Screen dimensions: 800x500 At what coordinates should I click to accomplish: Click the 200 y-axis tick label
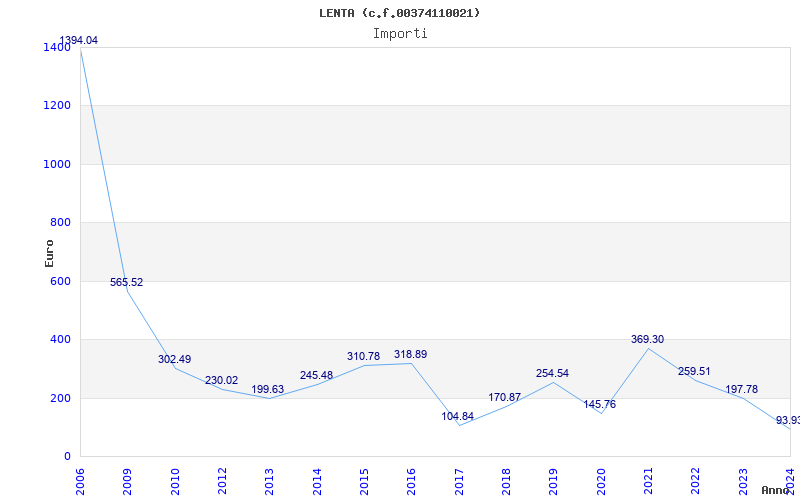(x=60, y=398)
